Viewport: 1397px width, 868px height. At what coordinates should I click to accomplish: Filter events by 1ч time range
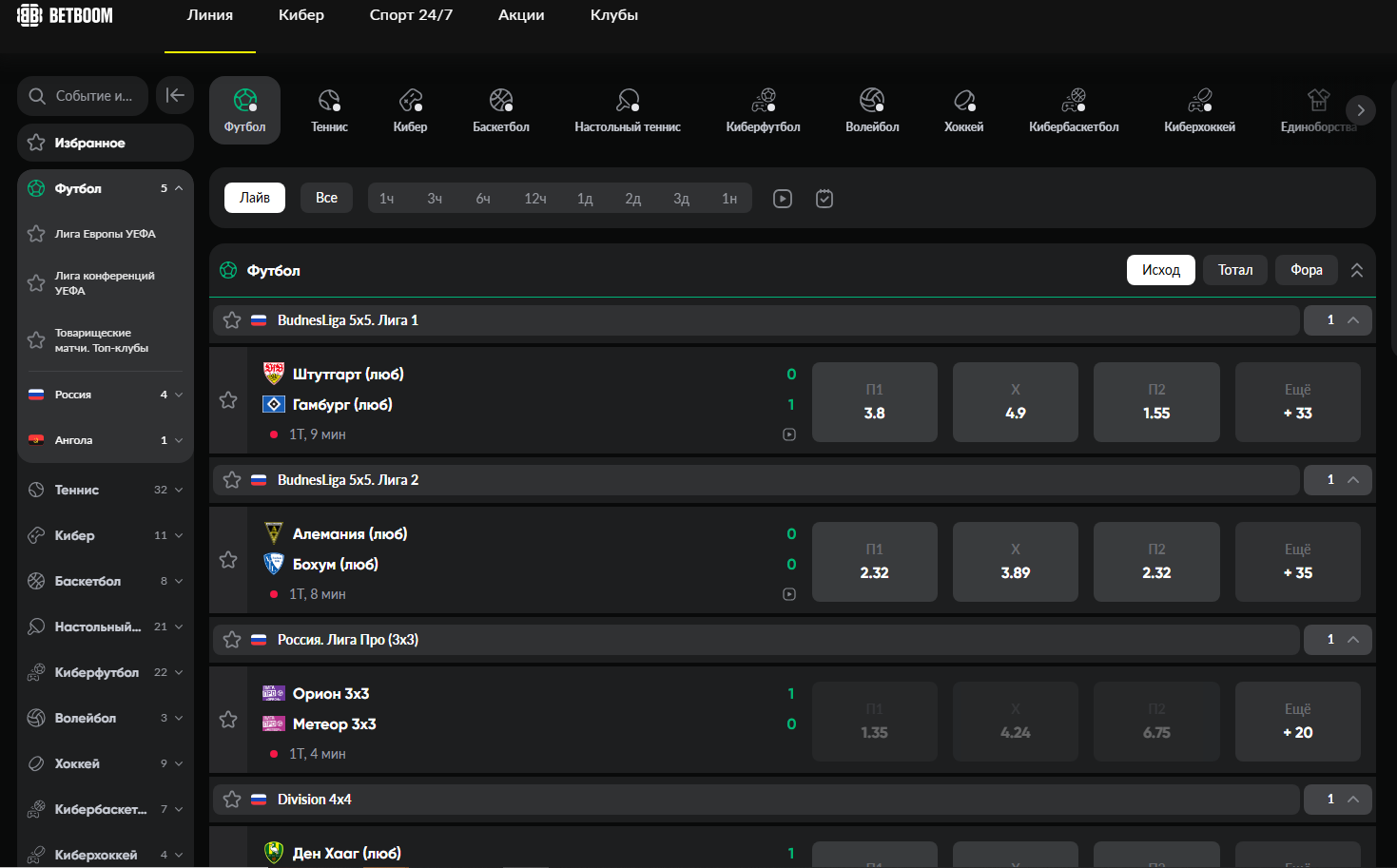[x=387, y=198]
